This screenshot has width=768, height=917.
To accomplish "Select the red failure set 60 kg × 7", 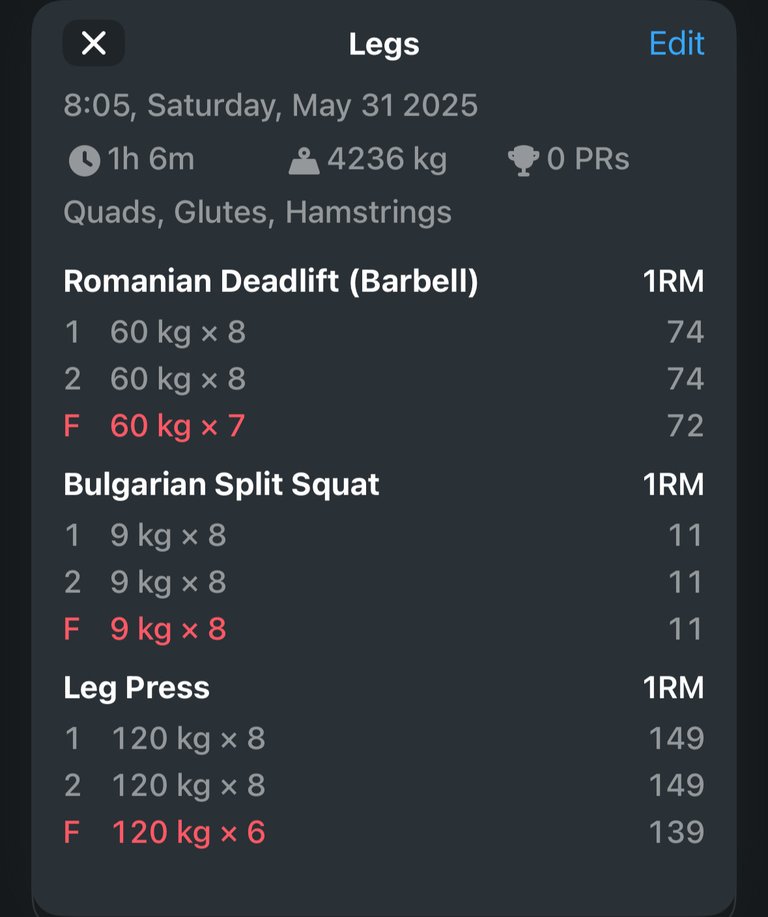I will (384, 425).
